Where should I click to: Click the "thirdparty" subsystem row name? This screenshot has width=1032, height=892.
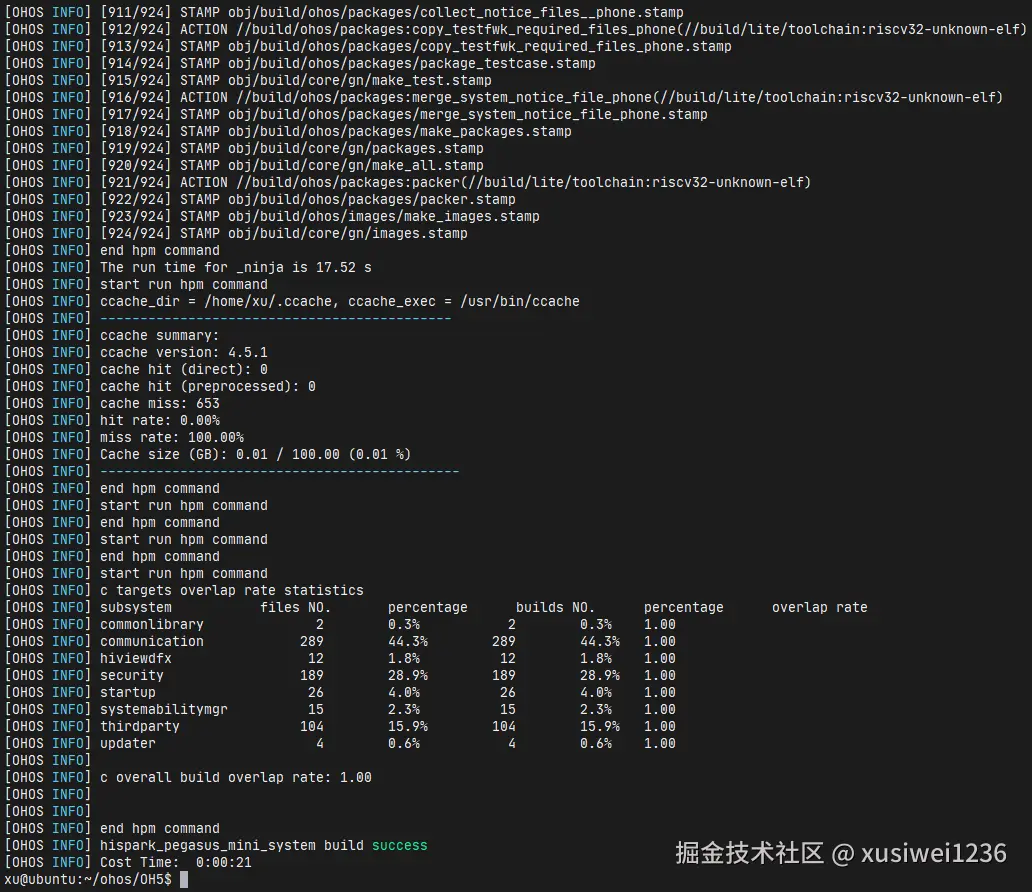(139, 726)
